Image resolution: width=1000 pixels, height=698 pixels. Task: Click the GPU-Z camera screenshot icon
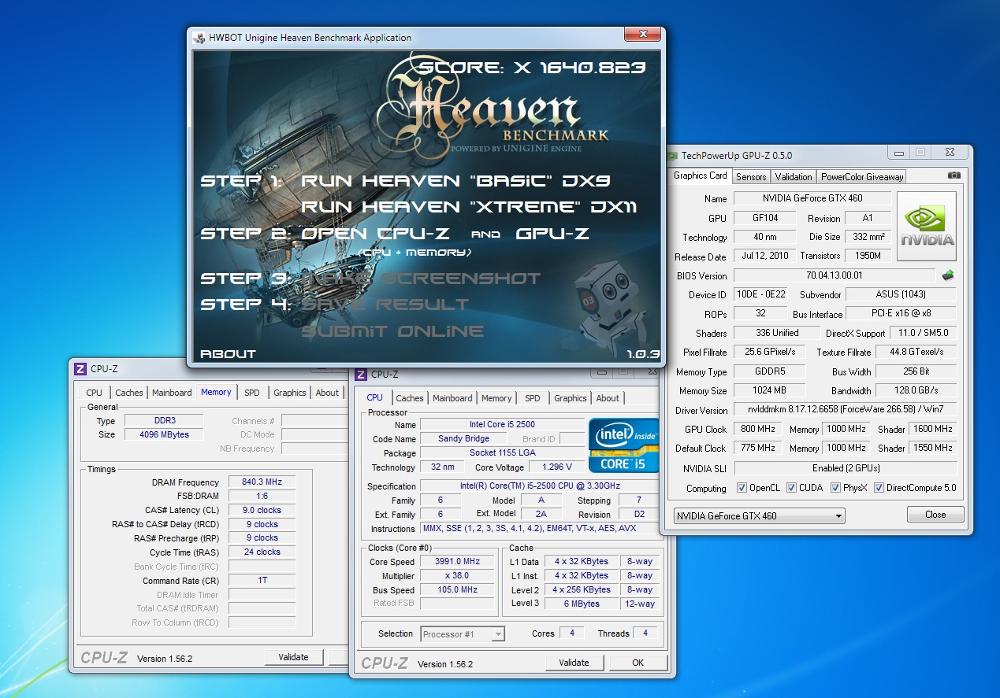[x=953, y=175]
